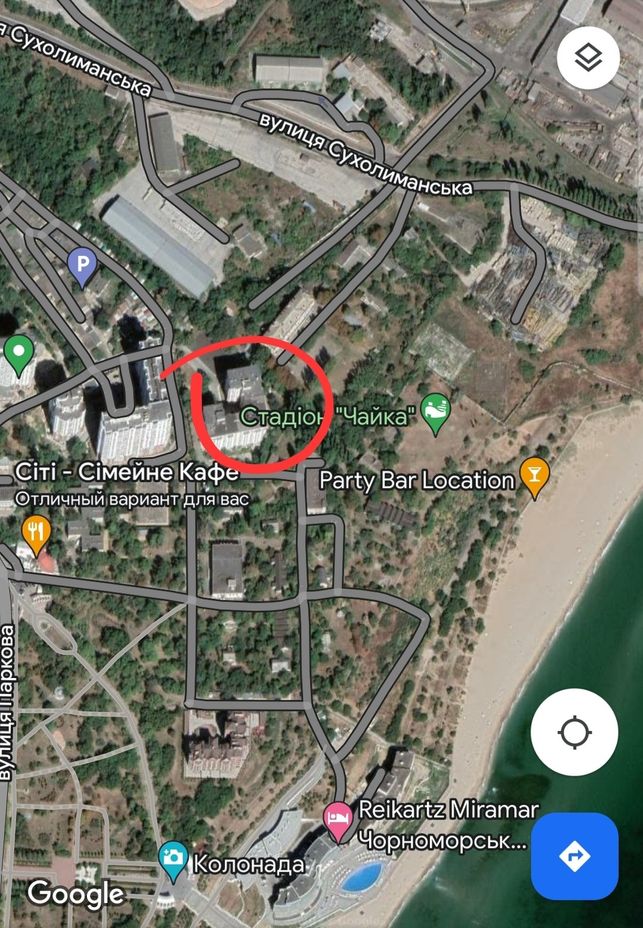
Task: Tap the Сіті - Сімейне Кафе label
Action: click(x=127, y=472)
